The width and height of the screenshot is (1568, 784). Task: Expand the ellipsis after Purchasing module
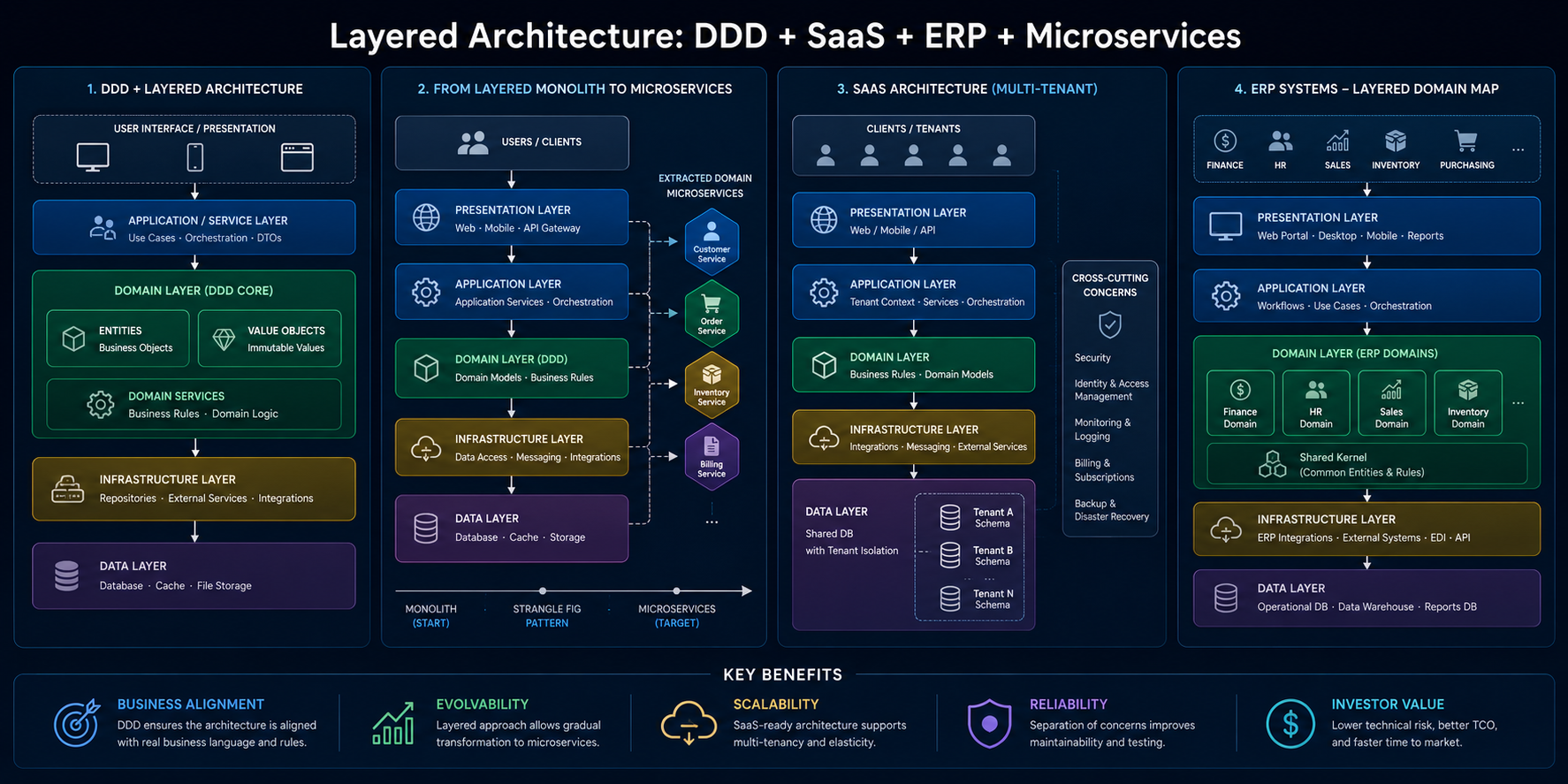coord(1518,149)
